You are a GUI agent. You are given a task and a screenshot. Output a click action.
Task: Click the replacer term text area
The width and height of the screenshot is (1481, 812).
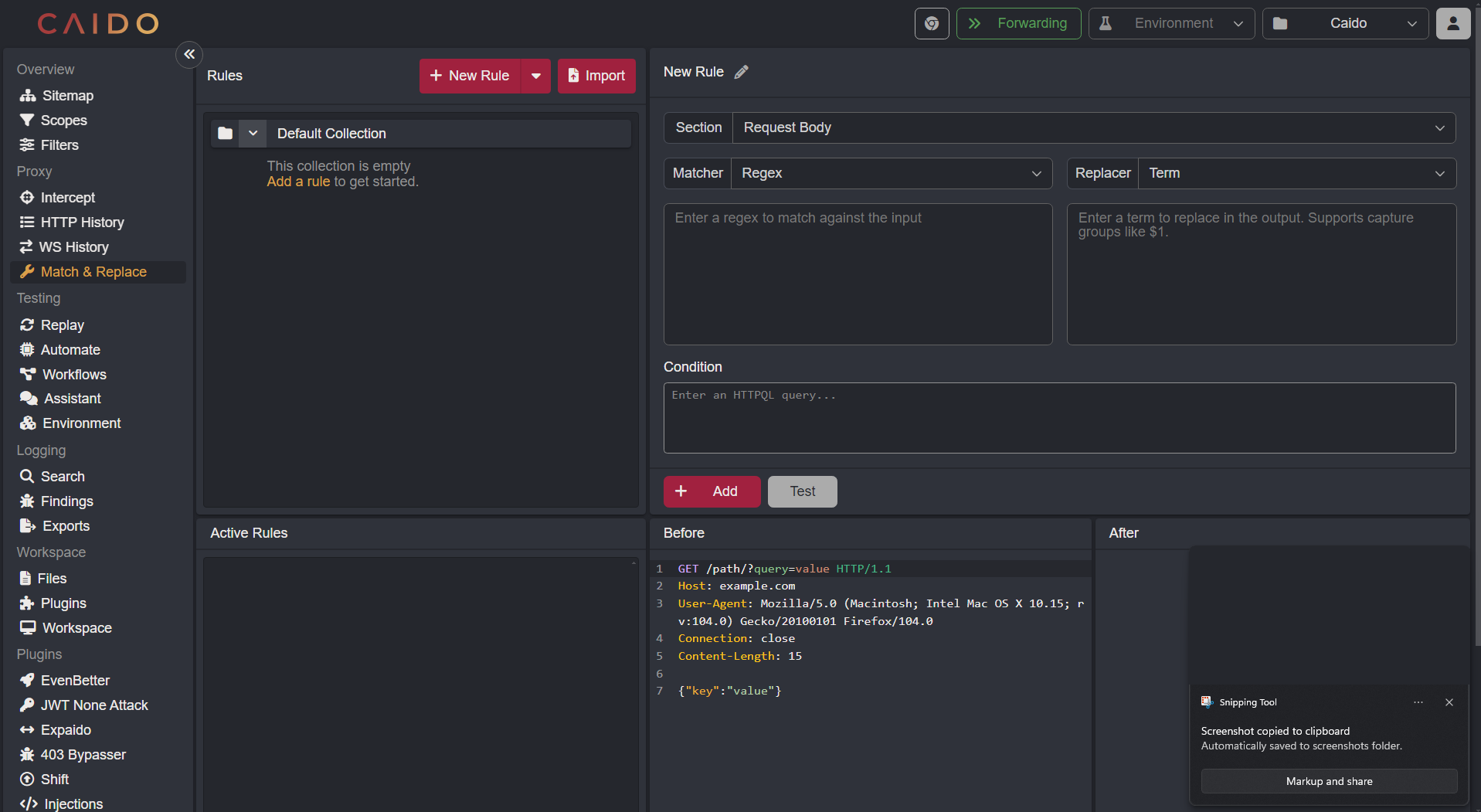(1262, 274)
